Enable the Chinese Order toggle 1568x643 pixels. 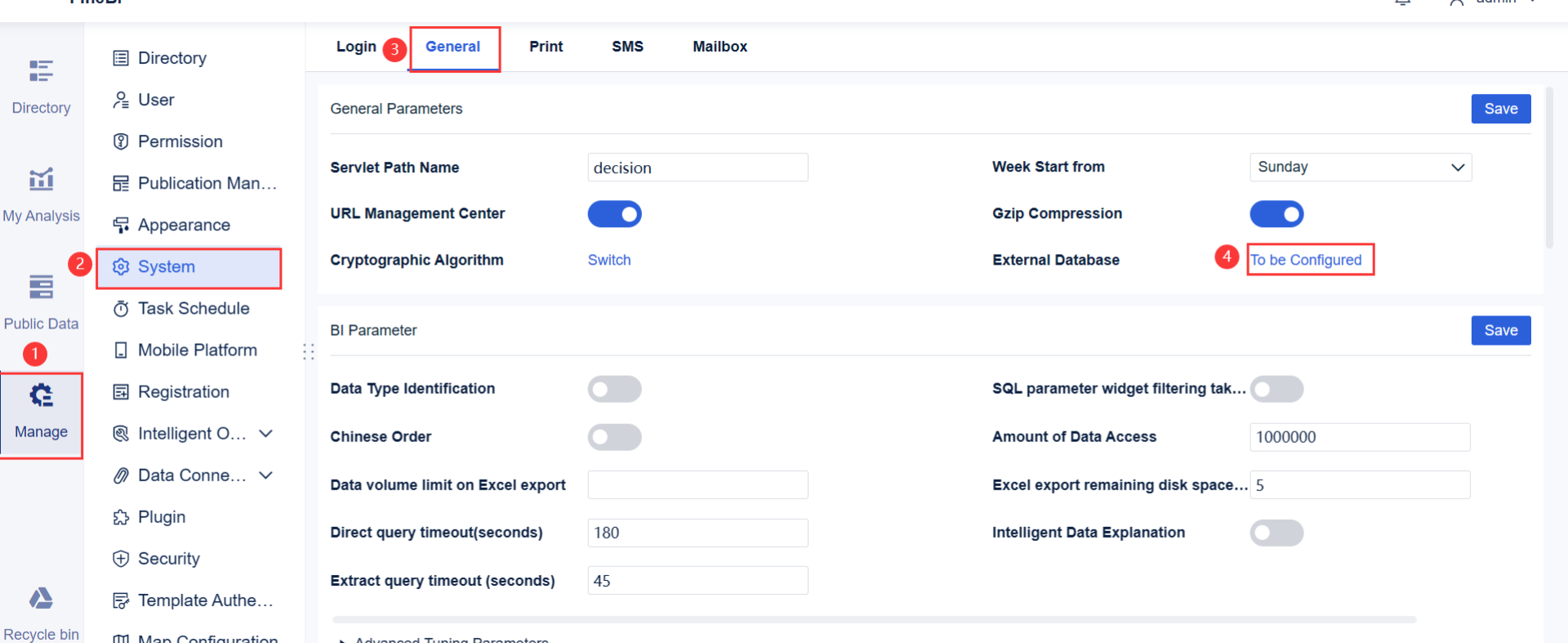614,437
